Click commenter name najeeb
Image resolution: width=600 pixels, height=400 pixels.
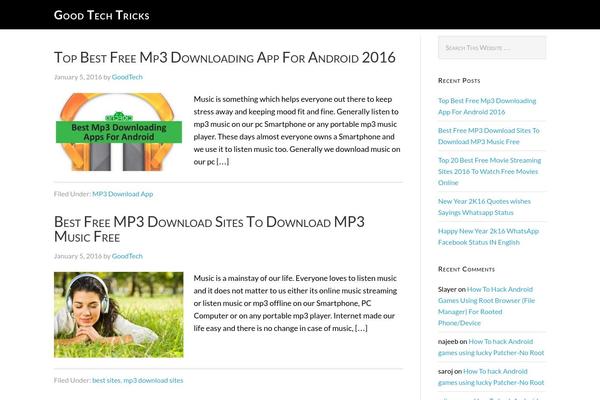click(x=448, y=341)
